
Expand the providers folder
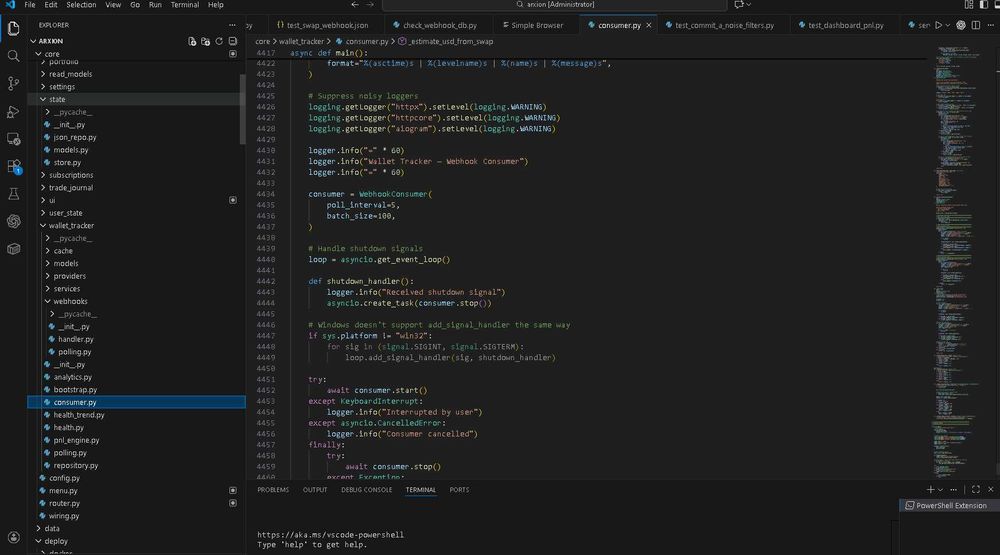(136, 276)
